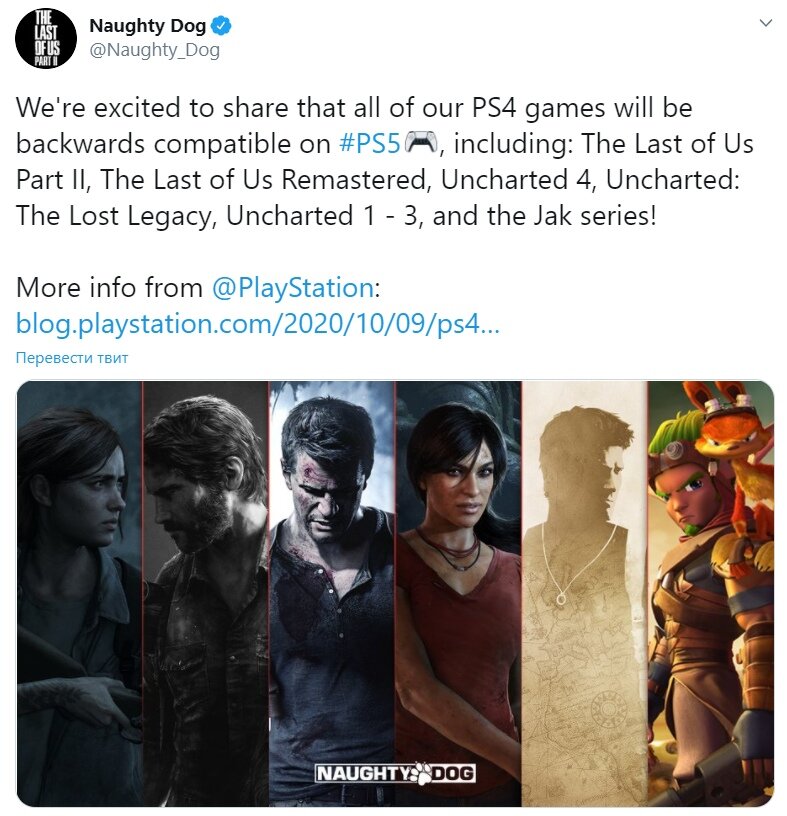Expand the tweet options chevron
787x816 pixels.
(x=765, y=23)
